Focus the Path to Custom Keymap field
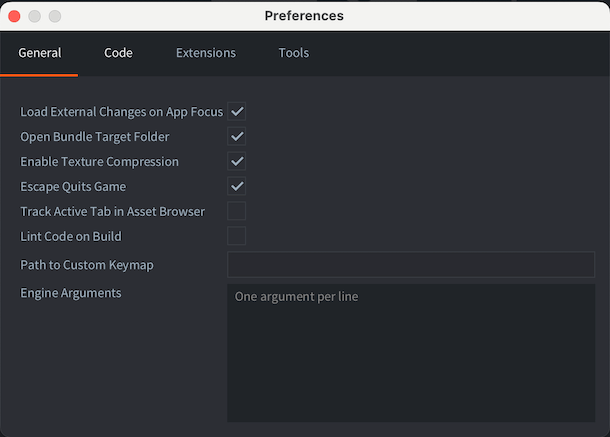This screenshot has width=610, height=437. point(411,265)
